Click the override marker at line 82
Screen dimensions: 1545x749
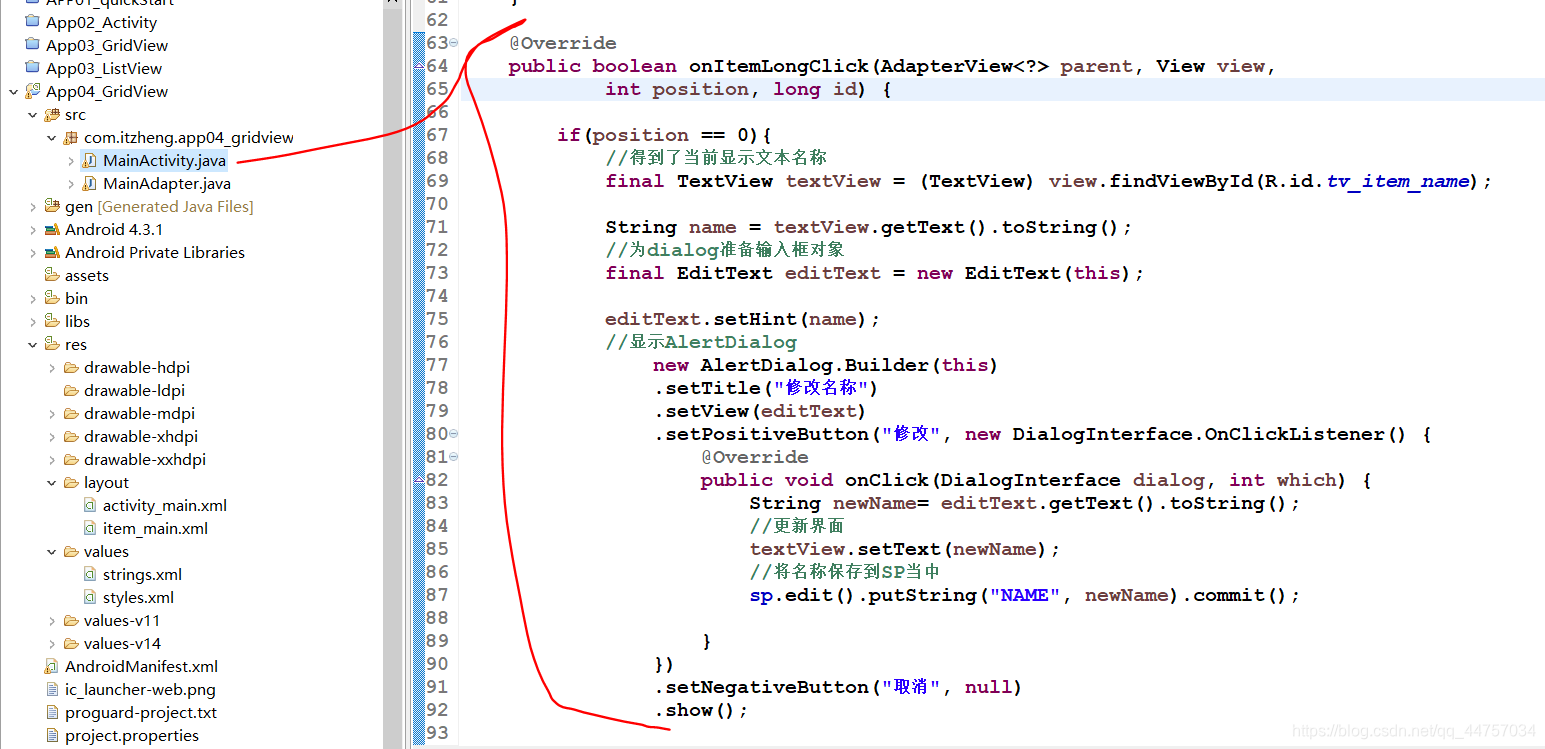point(419,480)
